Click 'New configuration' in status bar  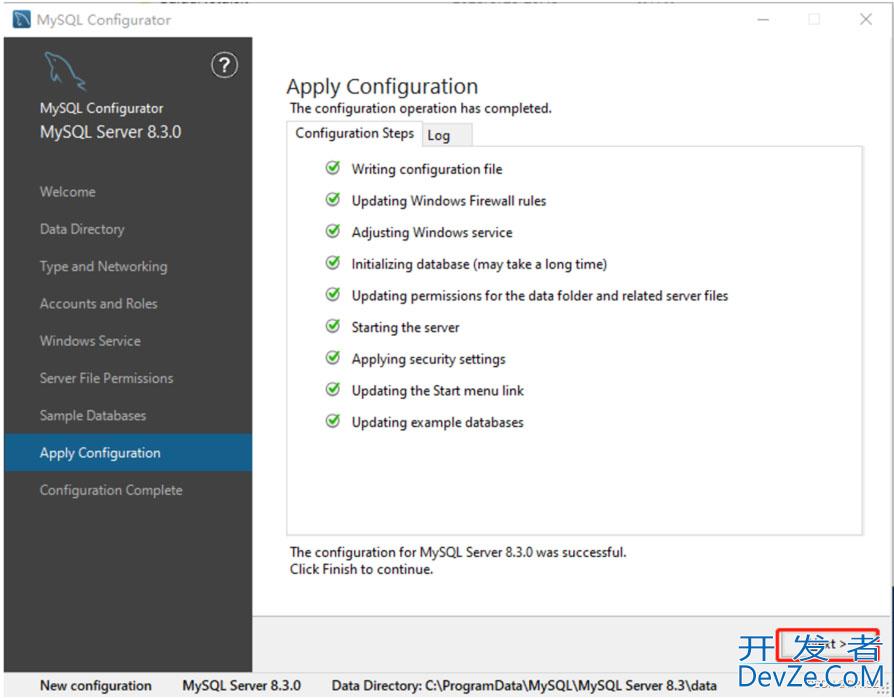[x=95, y=685]
